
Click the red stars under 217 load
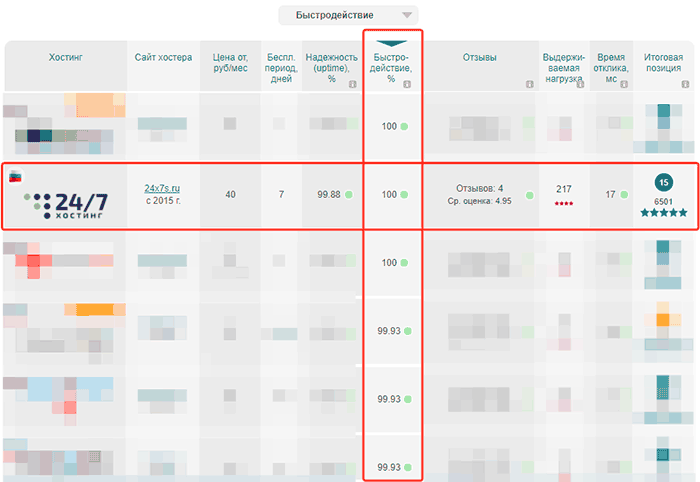[x=564, y=204]
